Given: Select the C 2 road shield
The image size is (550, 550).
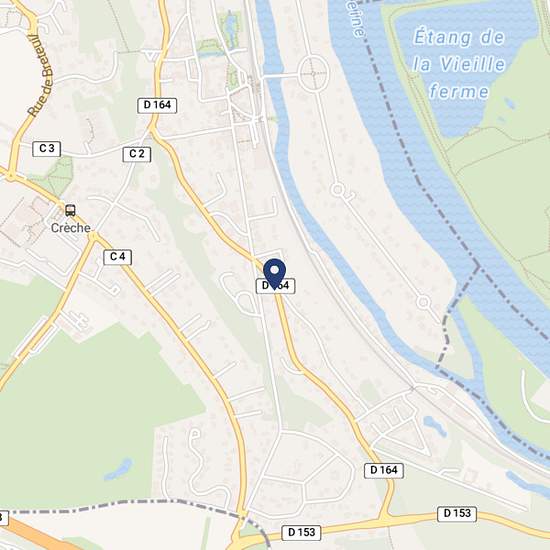Looking at the screenshot, I should coord(137,154).
